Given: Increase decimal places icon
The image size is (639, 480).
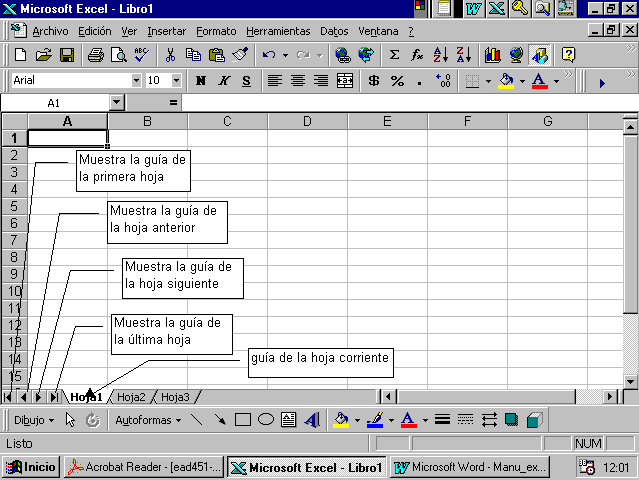Looking at the screenshot, I should pyautogui.click(x=443, y=81).
